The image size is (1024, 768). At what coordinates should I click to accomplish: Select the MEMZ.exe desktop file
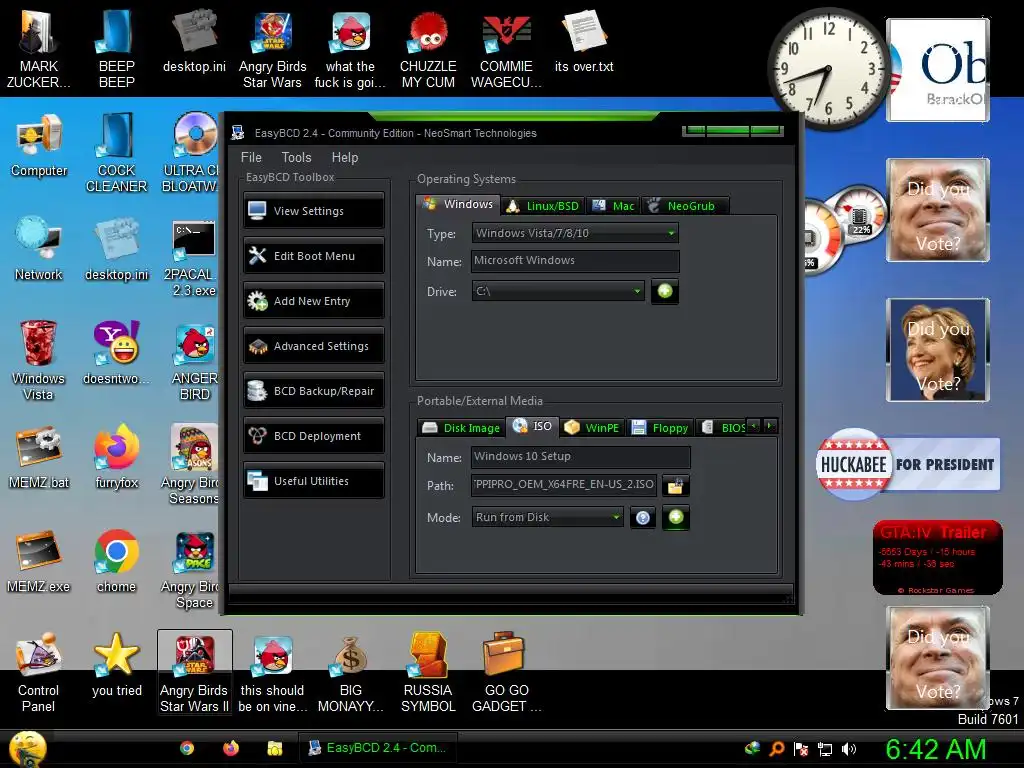(x=39, y=562)
